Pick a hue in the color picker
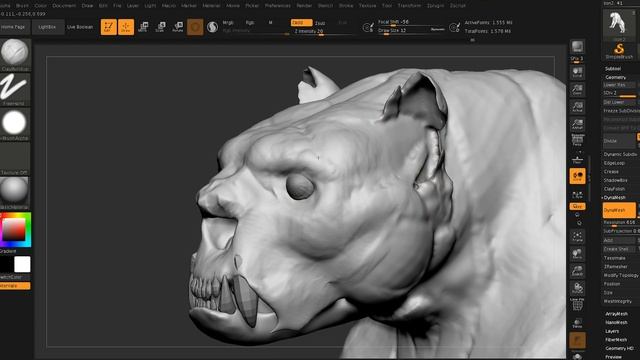Viewport: 640px width, 360px height. point(16,230)
